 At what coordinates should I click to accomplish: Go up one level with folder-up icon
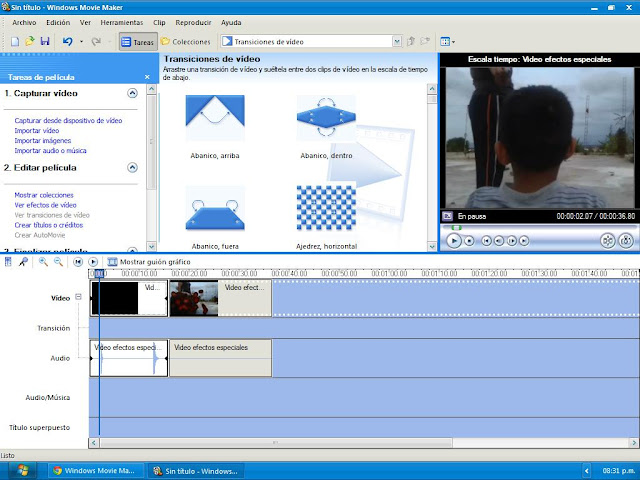pyautogui.click(x=411, y=41)
